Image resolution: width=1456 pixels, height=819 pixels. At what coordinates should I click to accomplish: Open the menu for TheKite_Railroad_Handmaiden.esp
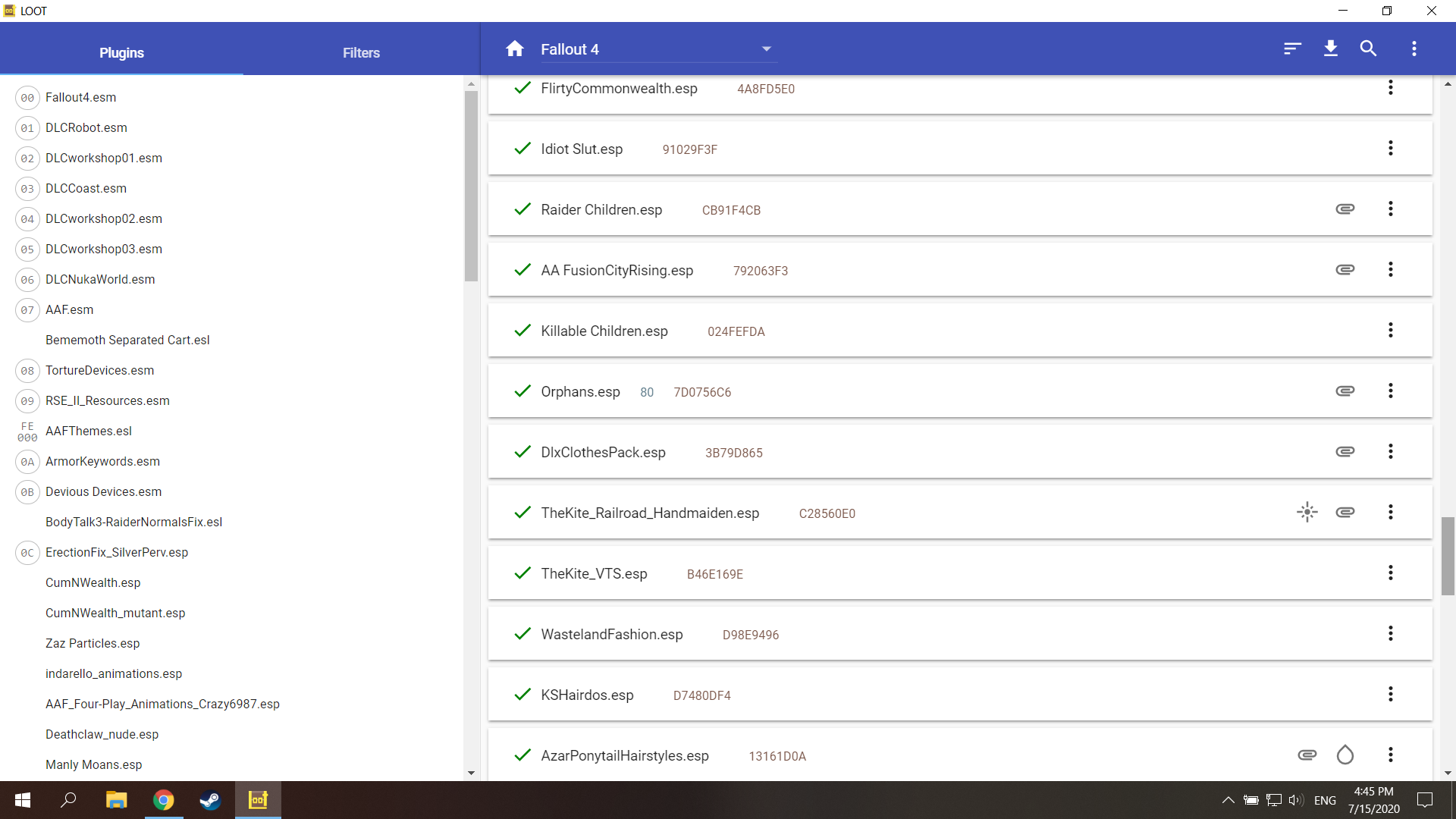pyautogui.click(x=1391, y=512)
